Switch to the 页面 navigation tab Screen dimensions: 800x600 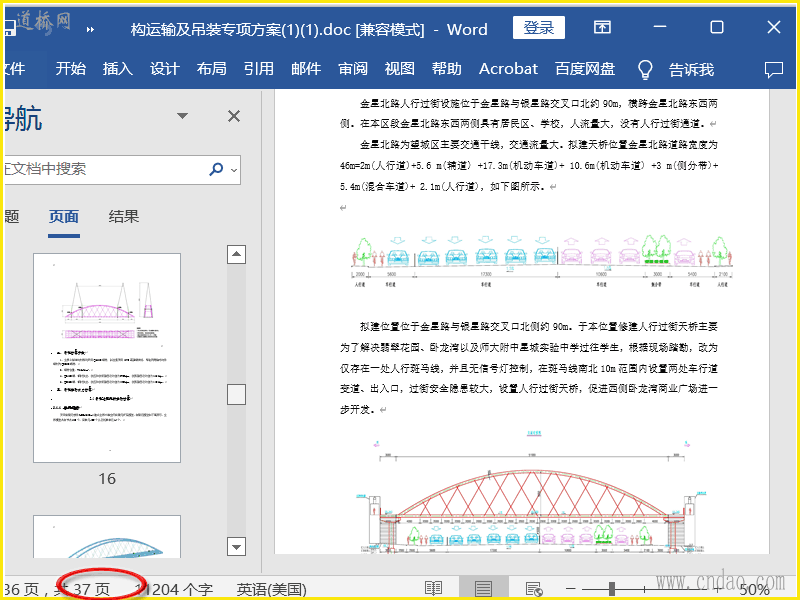coord(64,216)
